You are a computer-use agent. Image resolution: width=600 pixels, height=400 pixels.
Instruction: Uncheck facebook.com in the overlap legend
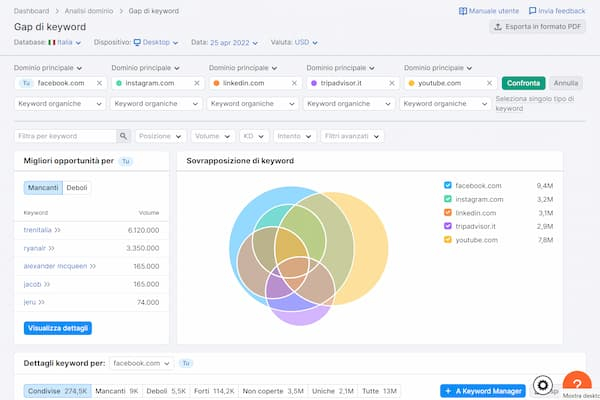pyautogui.click(x=447, y=185)
